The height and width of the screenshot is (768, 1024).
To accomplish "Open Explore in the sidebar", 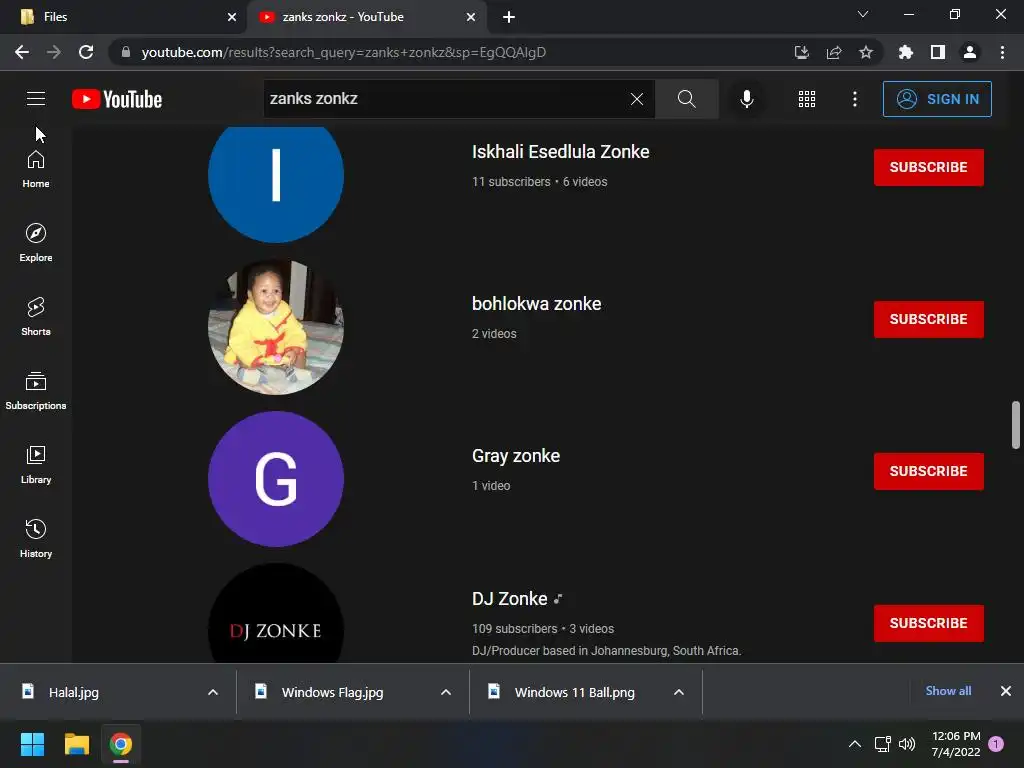I will click(36, 243).
